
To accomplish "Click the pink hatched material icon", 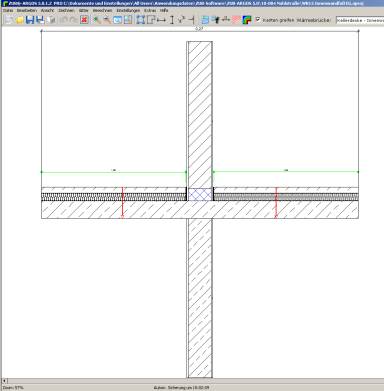I will coord(236,20).
